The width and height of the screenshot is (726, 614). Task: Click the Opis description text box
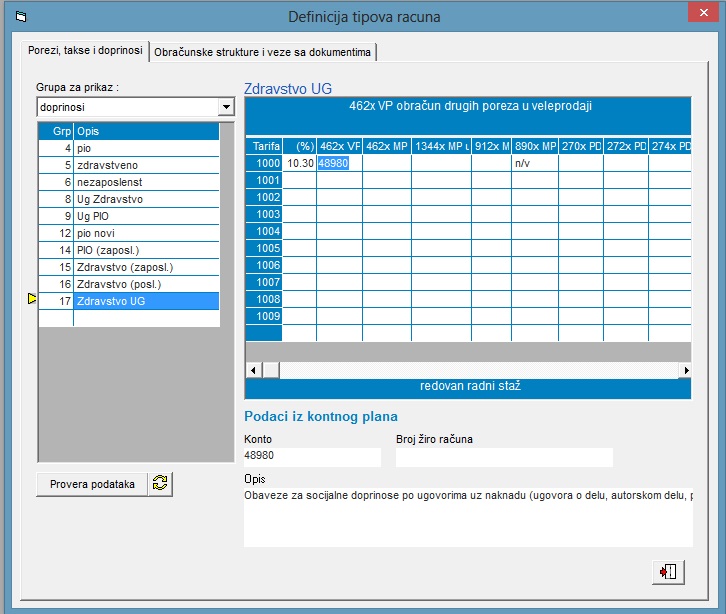coord(467,515)
